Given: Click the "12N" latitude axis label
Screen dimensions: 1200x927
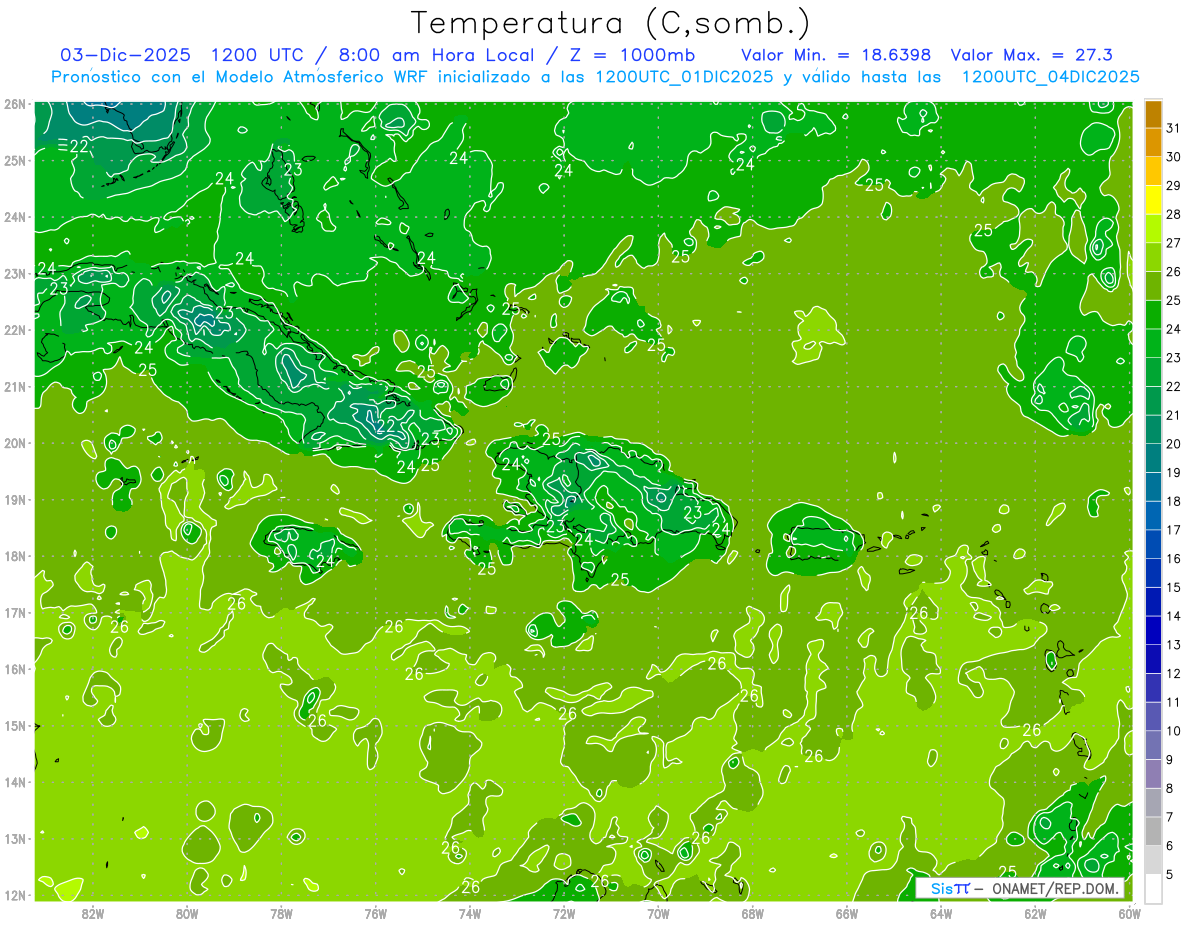Looking at the screenshot, I should point(15,895).
